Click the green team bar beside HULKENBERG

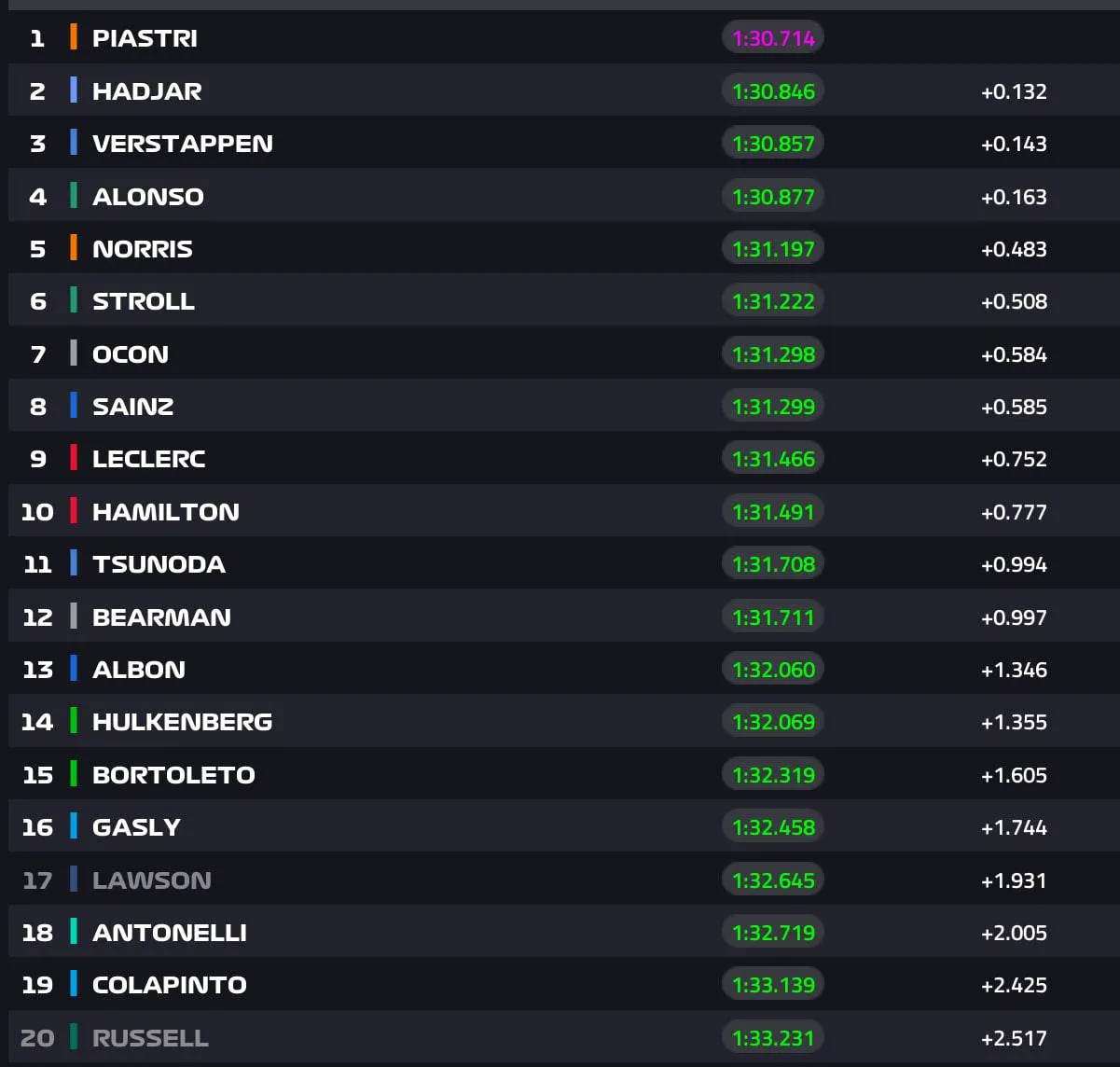[x=74, y=722]
